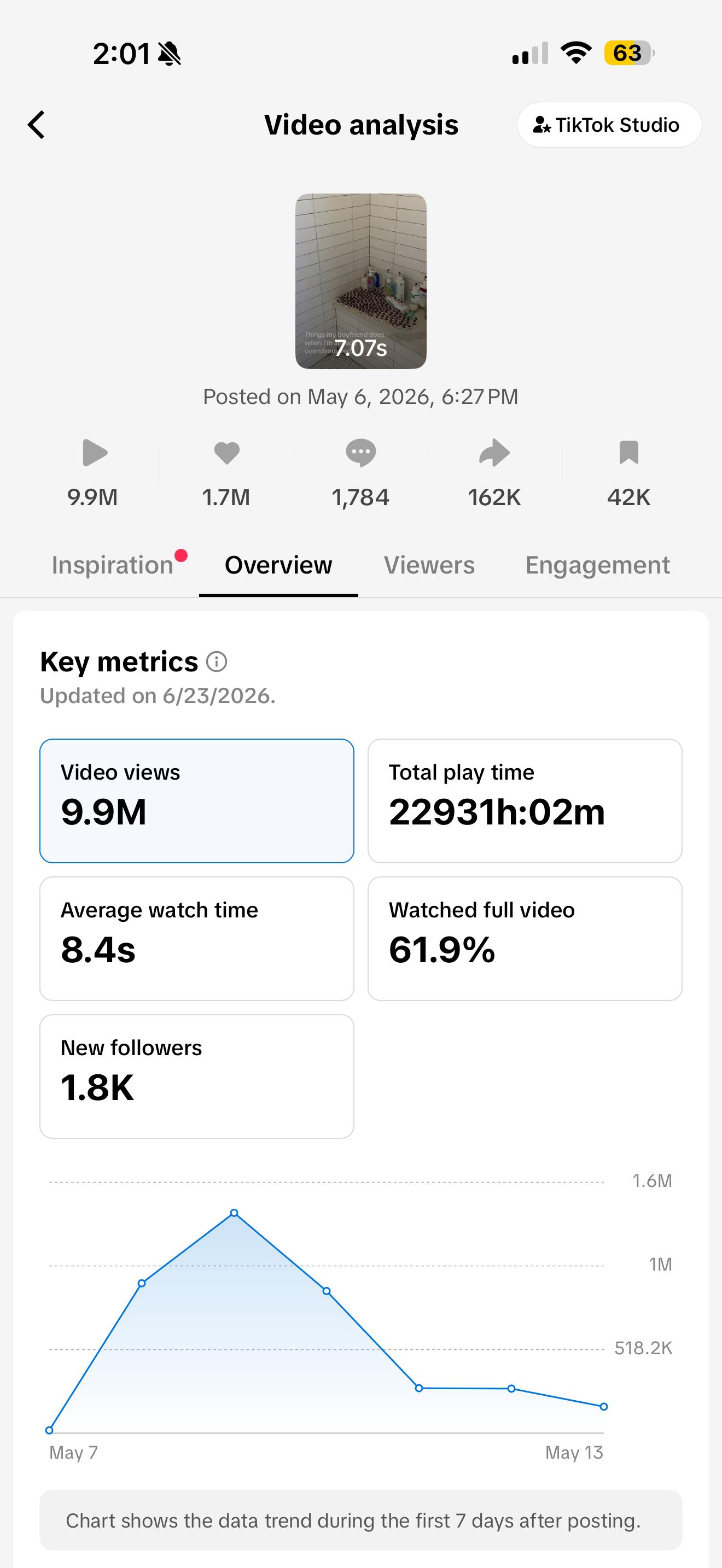Switch to the Viewers tab
722x1568 pixels.
(x=429, y=565)
